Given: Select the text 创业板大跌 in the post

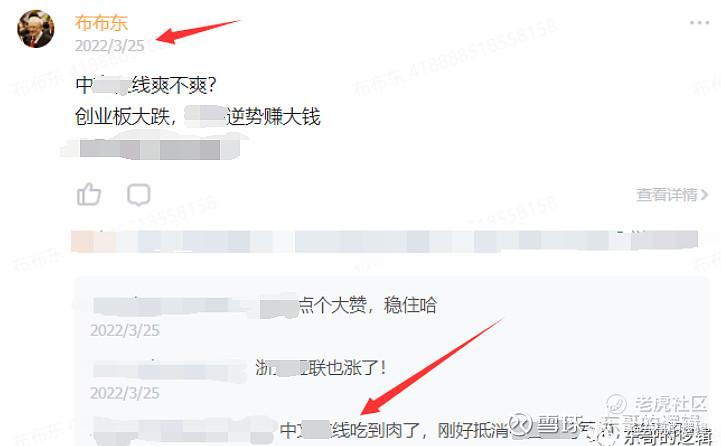Looking at the screenshot, I should click(122, 117).
